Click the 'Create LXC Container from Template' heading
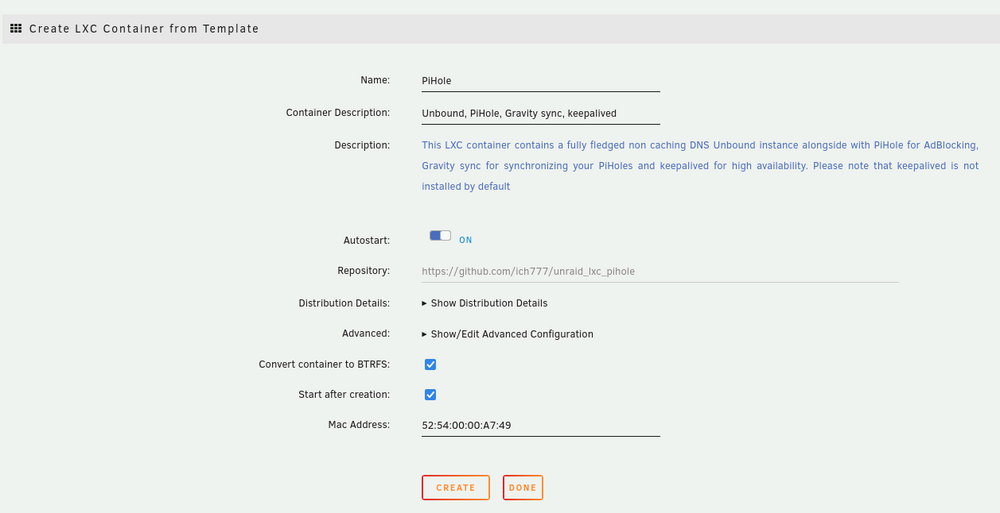Screen dimensions: 1000x513 tap(144, 29)
